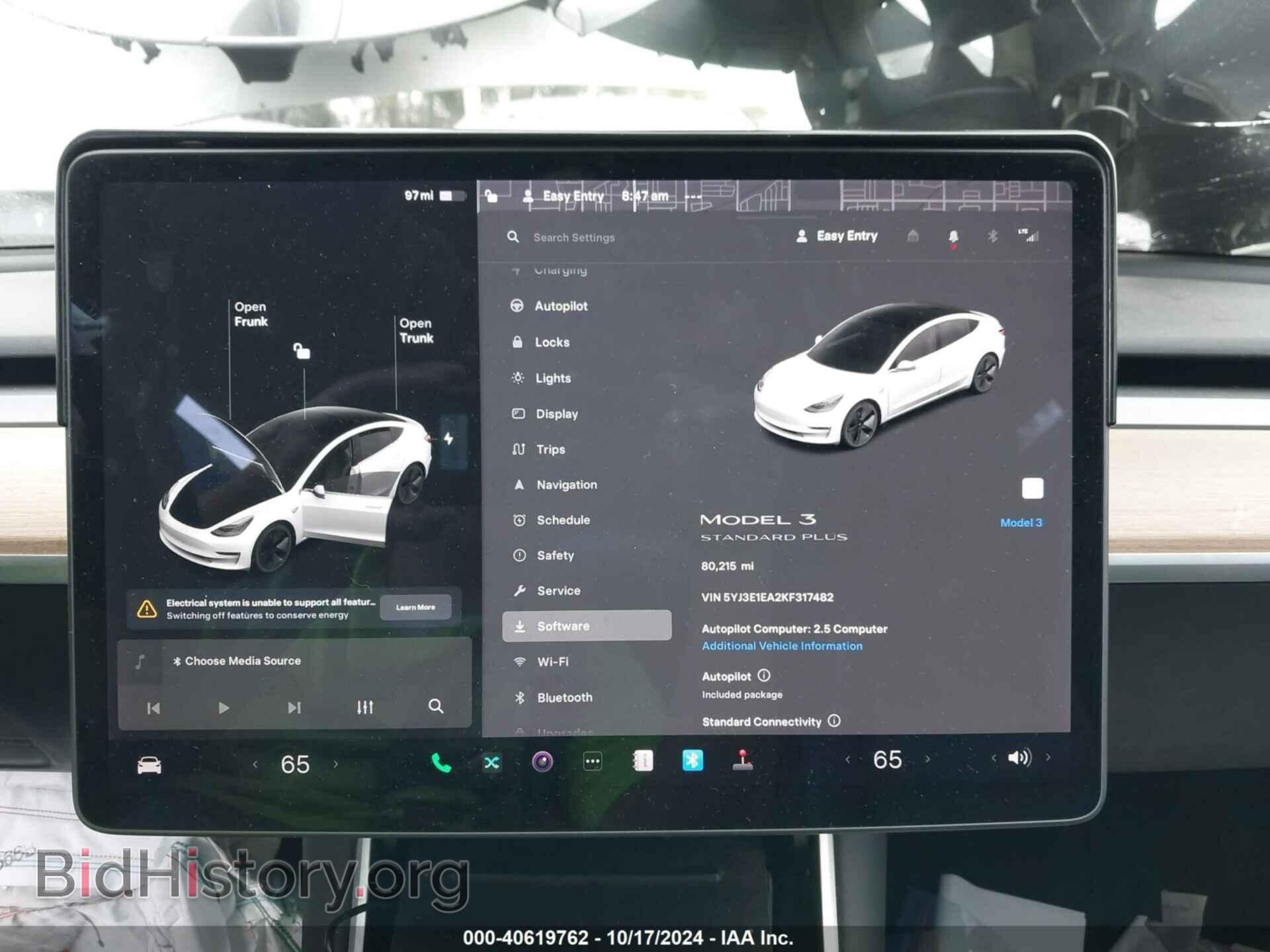This screenshot has height=952, width=1270.
Task: Open Easy Entry profile in top status bar
Action: [563, 196]
